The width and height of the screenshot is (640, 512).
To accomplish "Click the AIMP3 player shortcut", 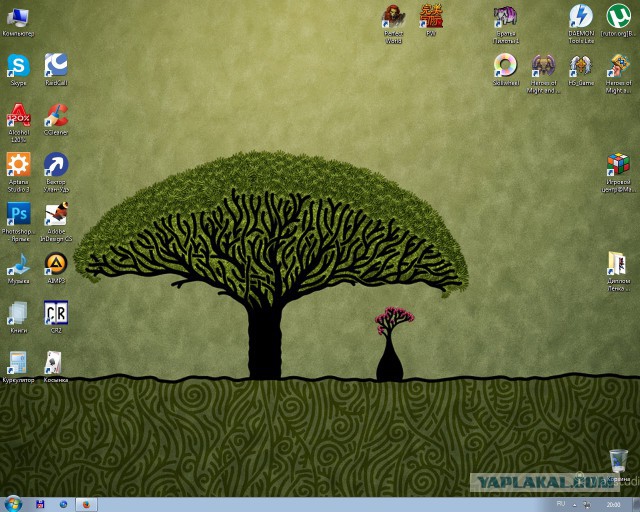I will (56, 268).
